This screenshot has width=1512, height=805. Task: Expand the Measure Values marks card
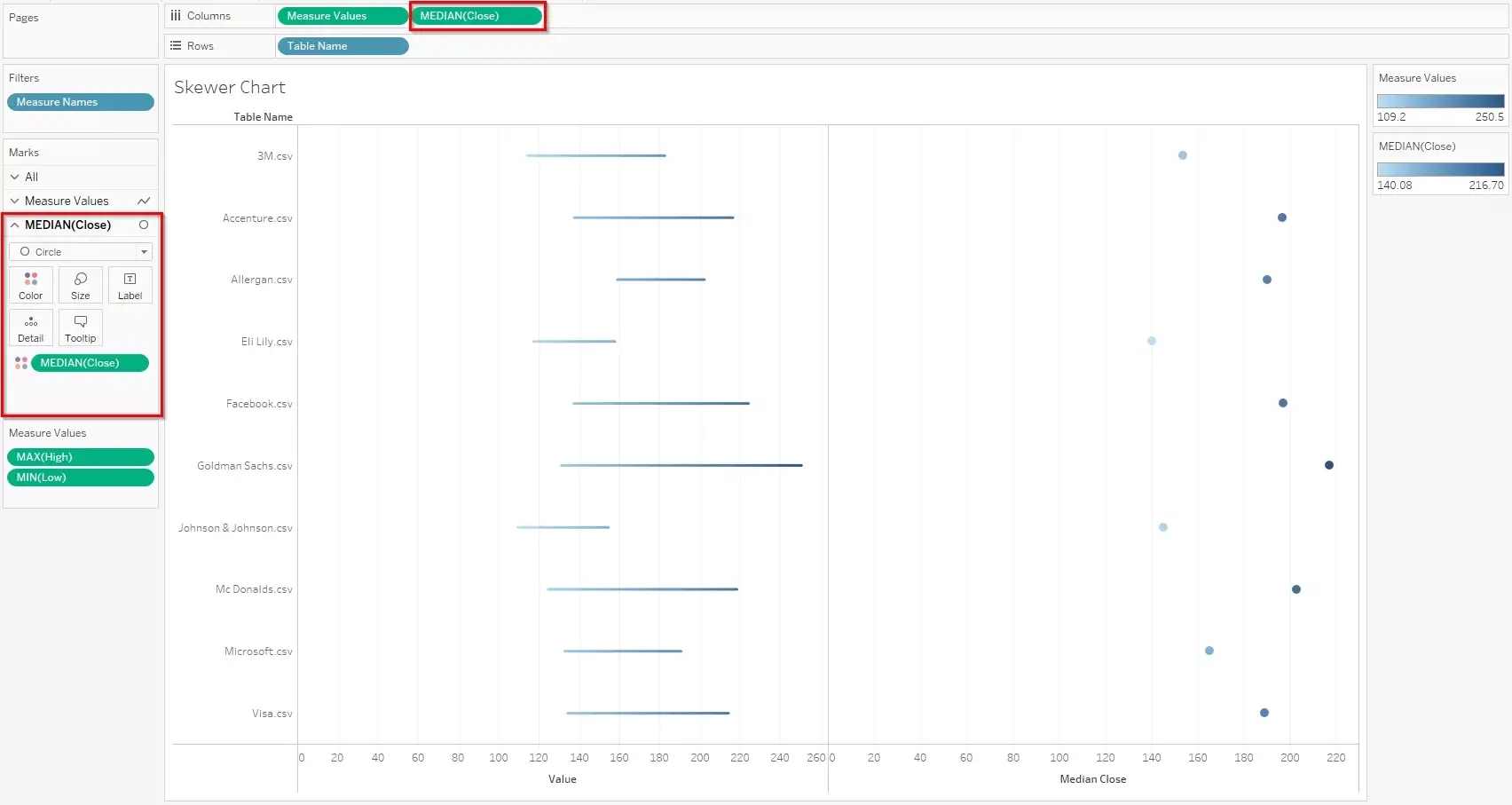[x=14, y=201]
